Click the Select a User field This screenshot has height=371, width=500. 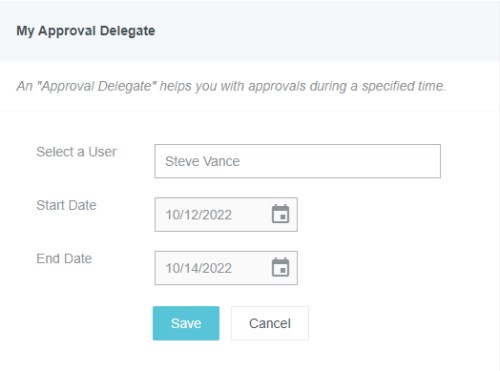(x=297, y=161)
